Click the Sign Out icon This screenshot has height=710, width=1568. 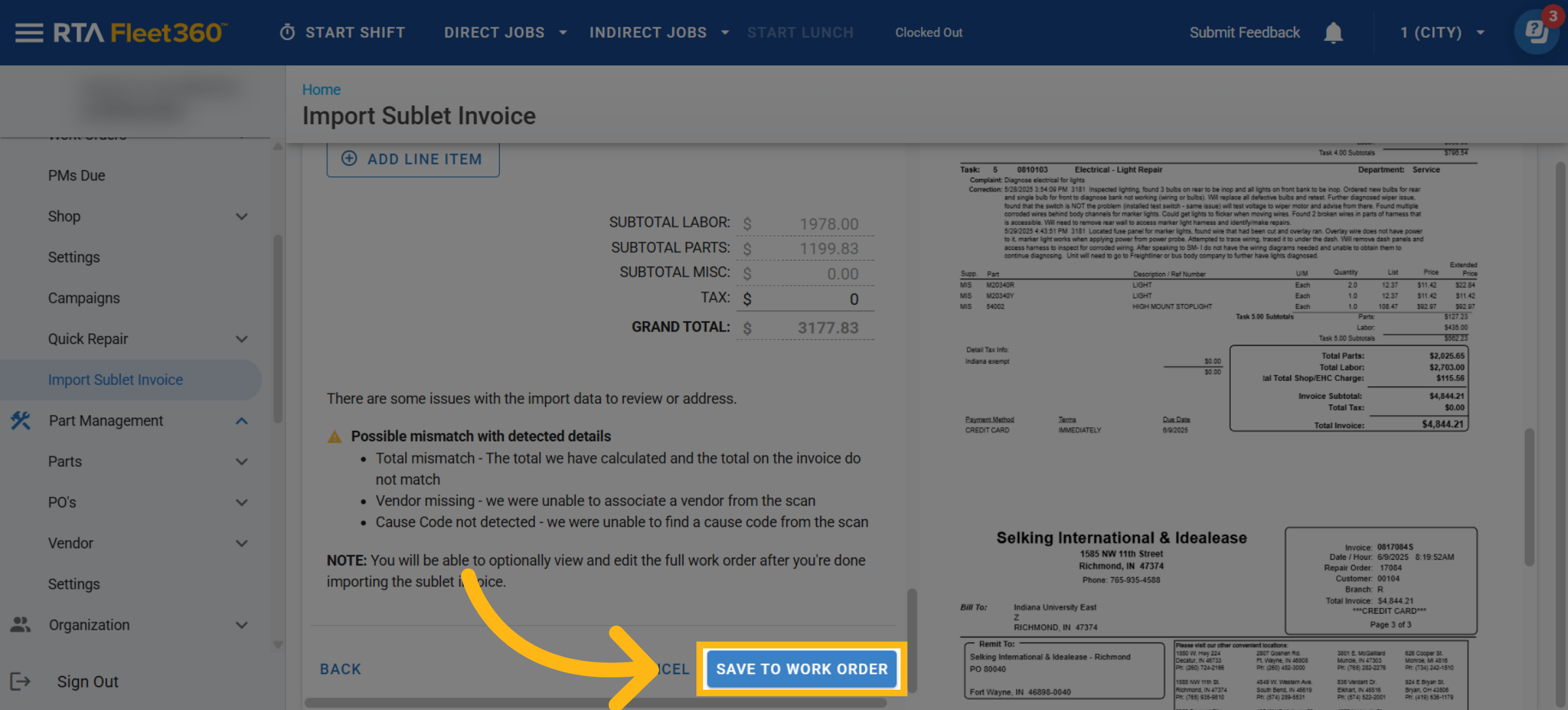21,681
